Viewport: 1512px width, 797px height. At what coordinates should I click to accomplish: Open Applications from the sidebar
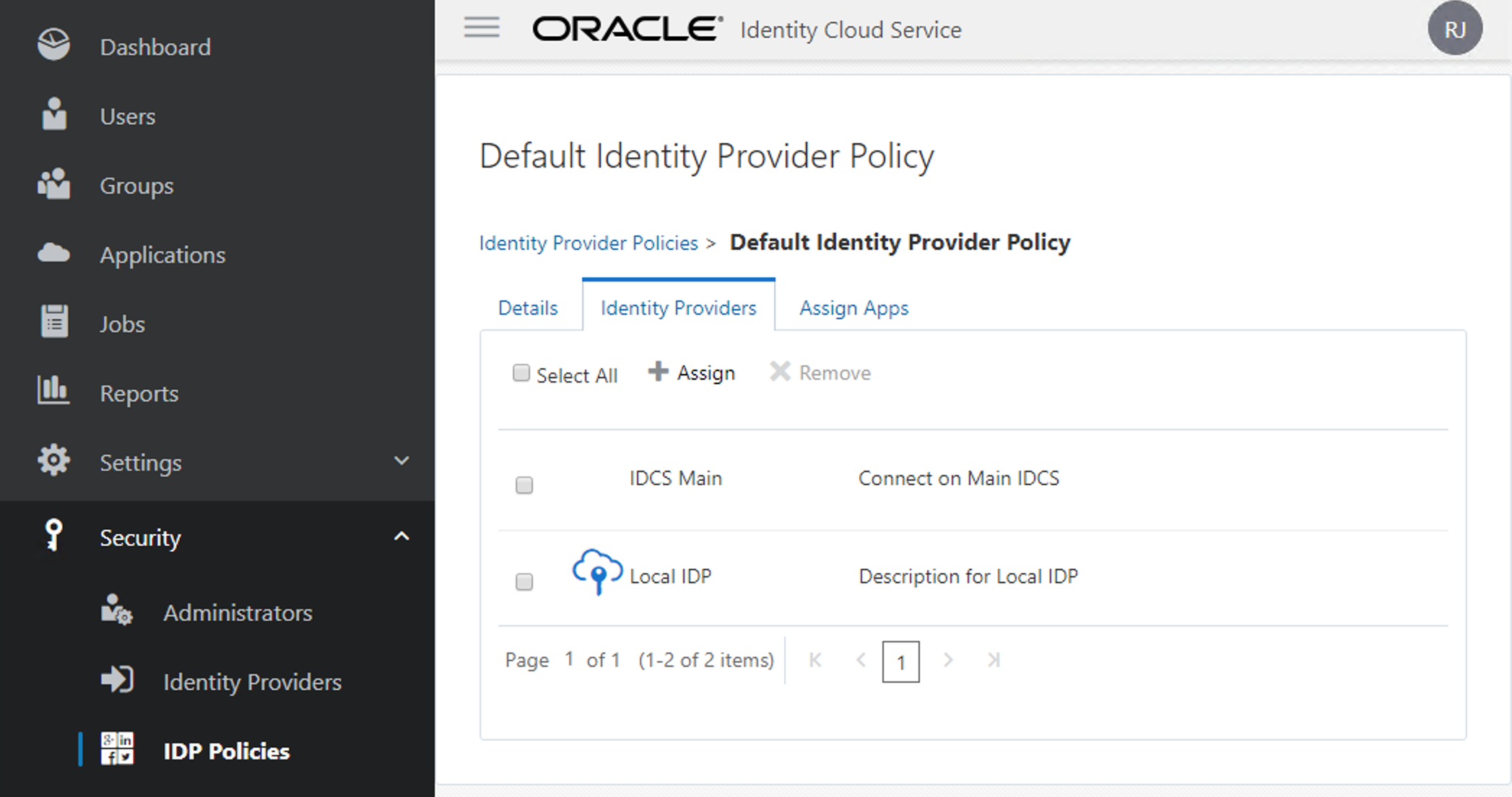162,255
